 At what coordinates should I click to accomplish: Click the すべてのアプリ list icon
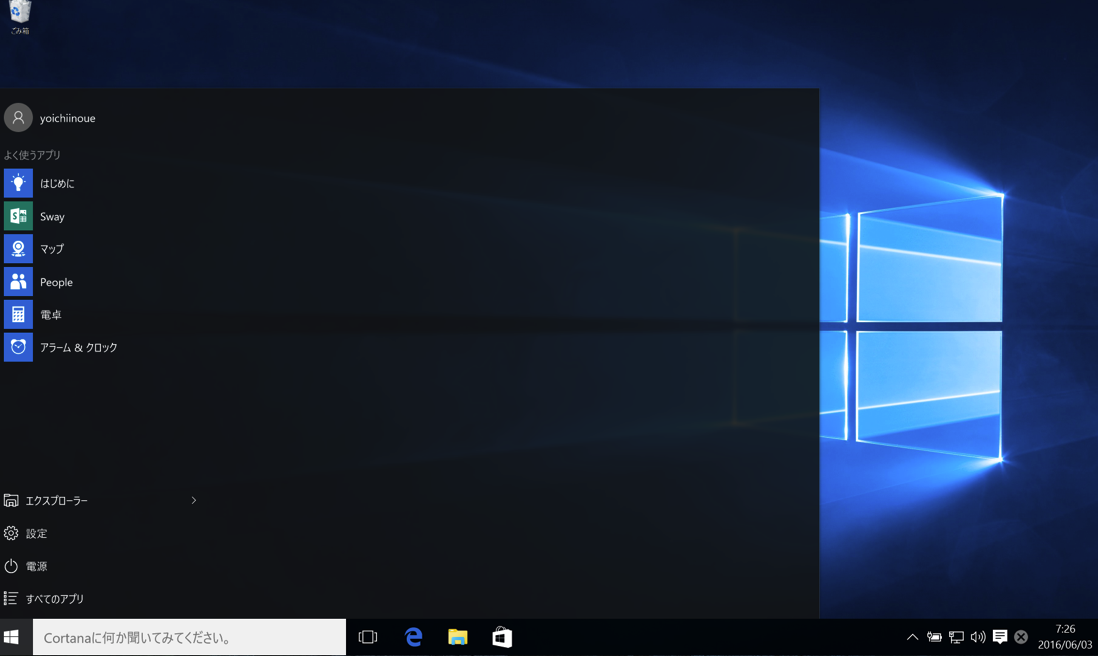[11, 599]
